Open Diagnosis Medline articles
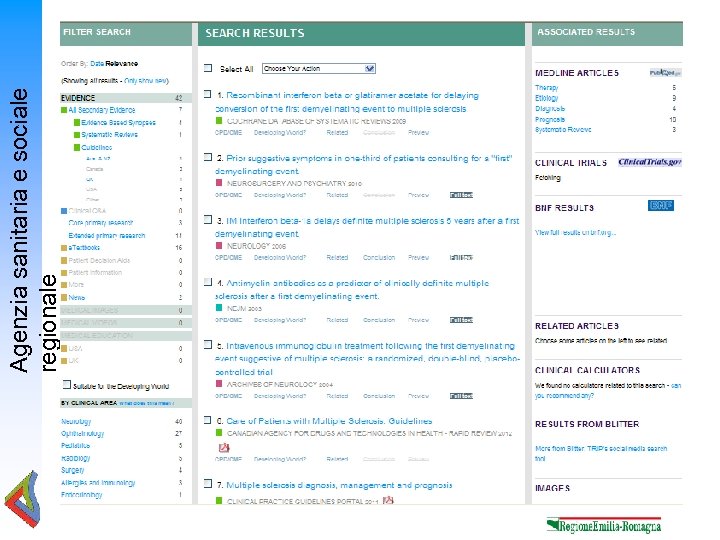The width and height of the screenshot is (720, 540). 550,109
